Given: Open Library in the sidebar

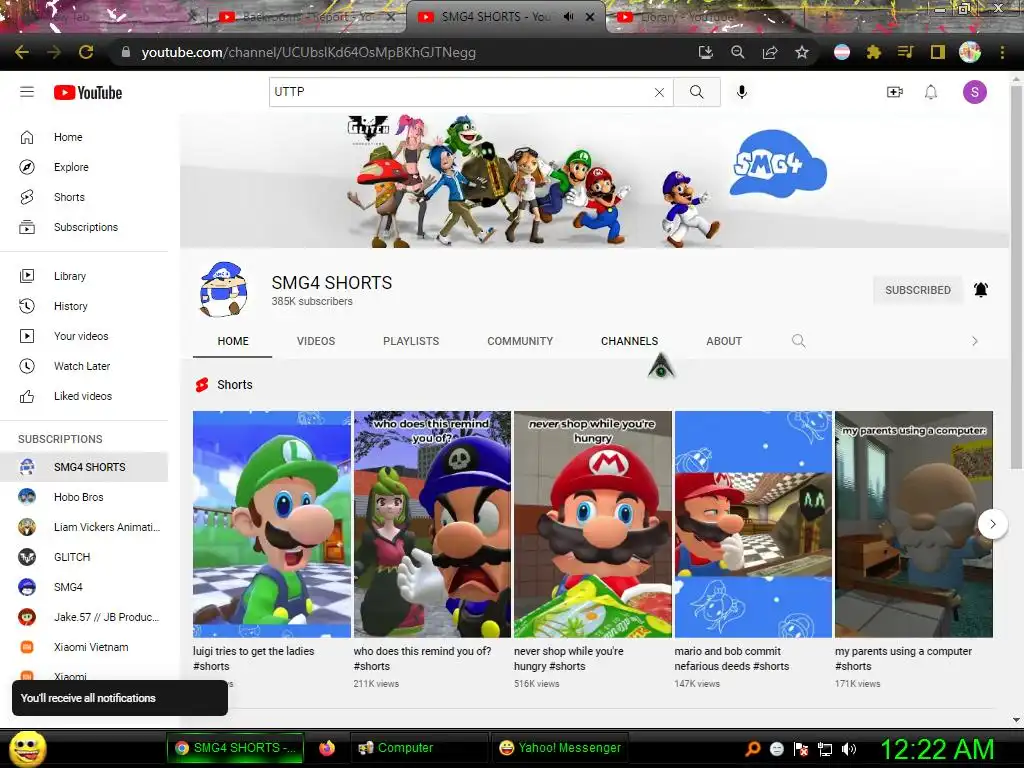Looking at the screenshot, I should point(84,276).
